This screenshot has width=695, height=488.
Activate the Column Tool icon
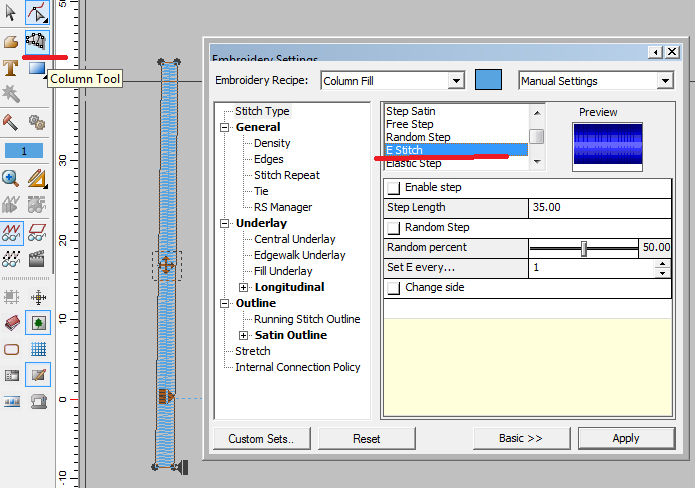coord(37,41)
